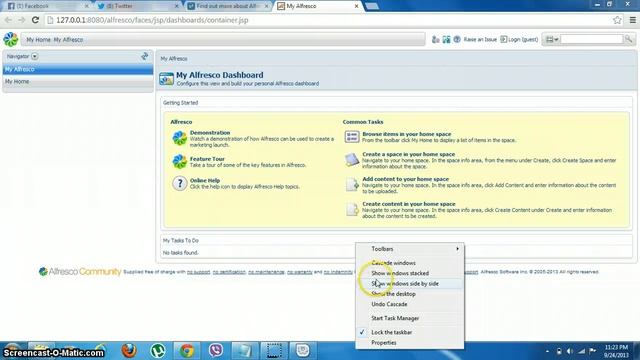
Task: Click the Add content document icon
Action: point(352,184)
